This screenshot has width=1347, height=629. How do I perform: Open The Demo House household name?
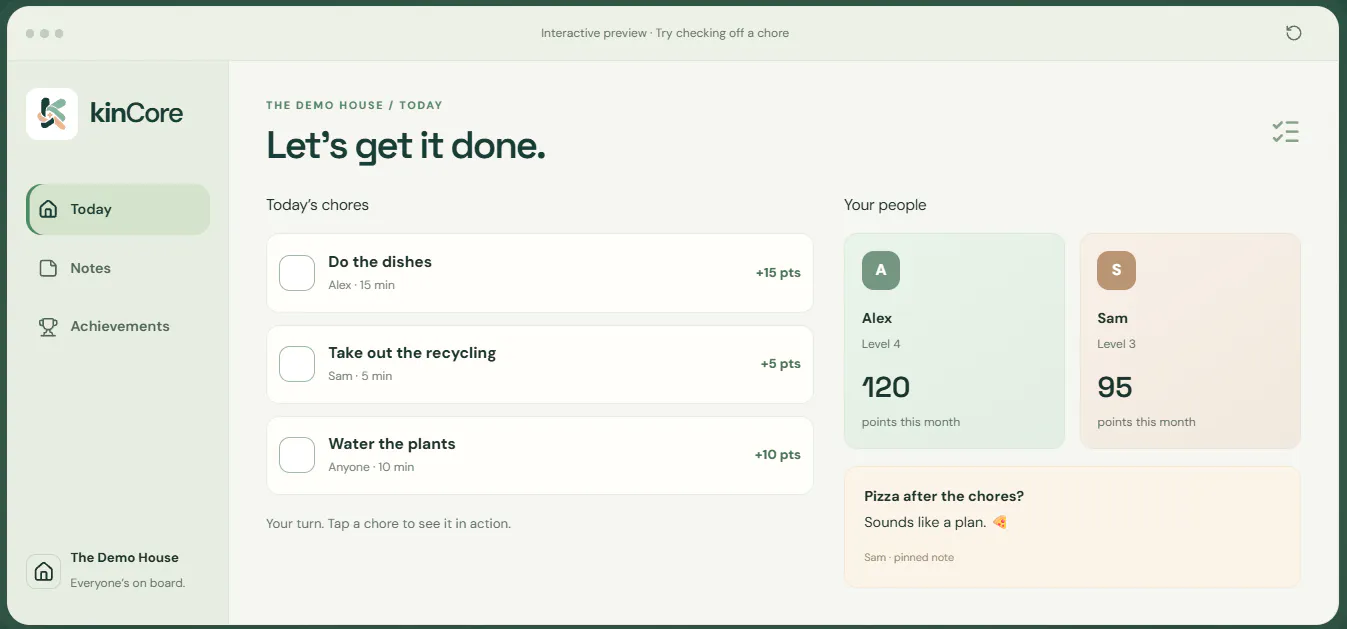click(x=125, y=558)
